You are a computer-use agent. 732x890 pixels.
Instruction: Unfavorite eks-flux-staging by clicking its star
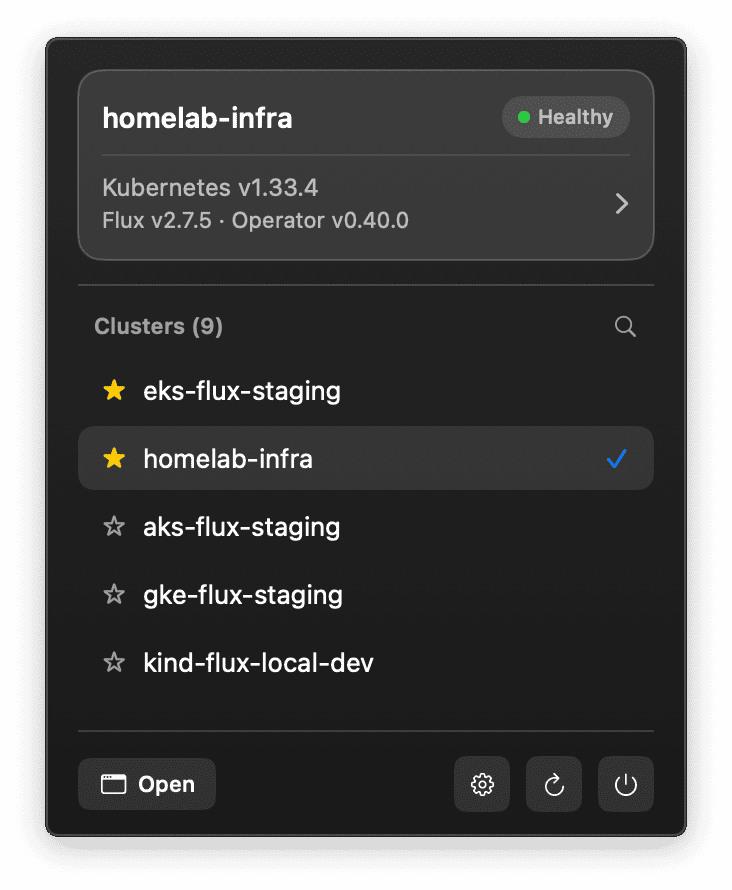coord(113,391)
